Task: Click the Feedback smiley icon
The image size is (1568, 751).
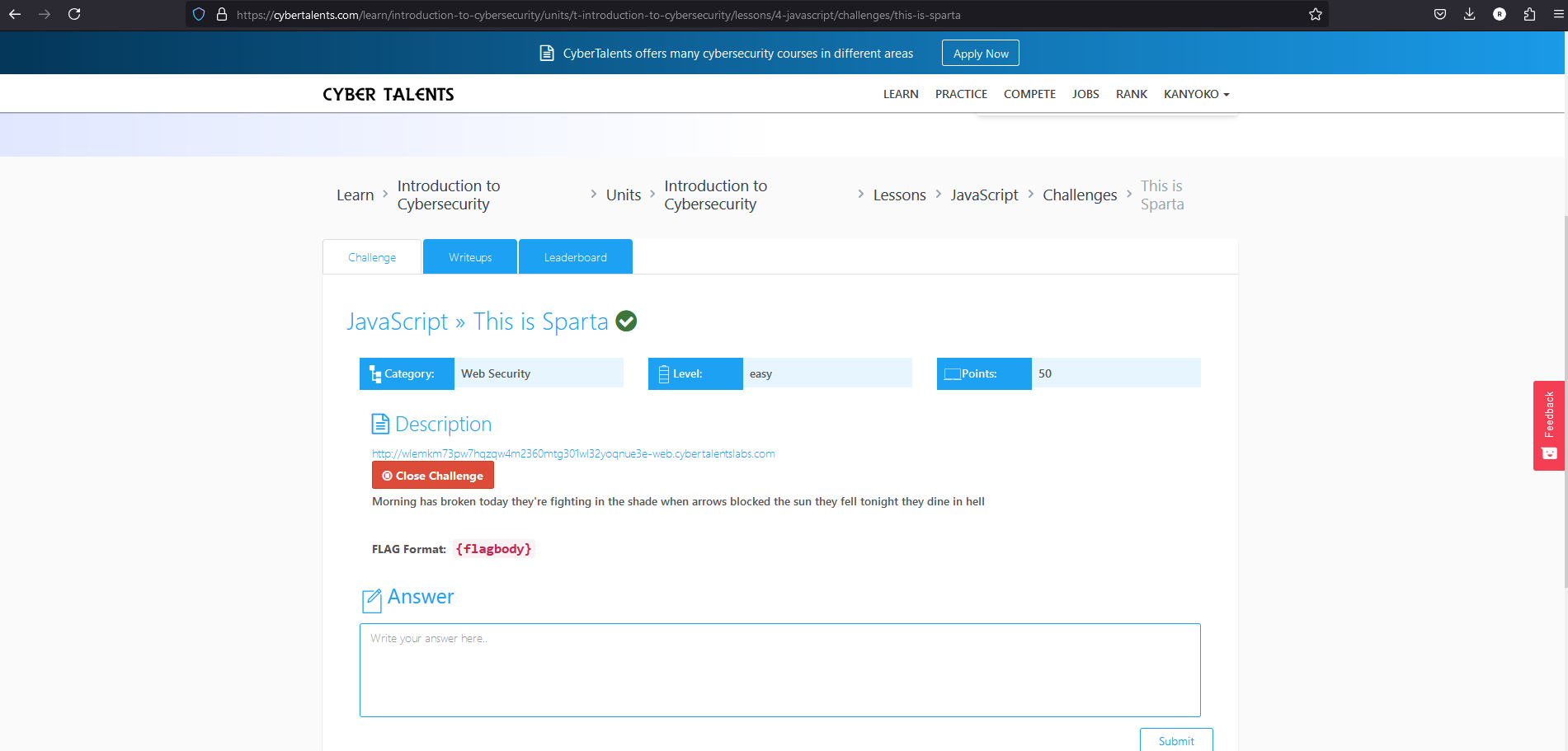Action: 1549,453
